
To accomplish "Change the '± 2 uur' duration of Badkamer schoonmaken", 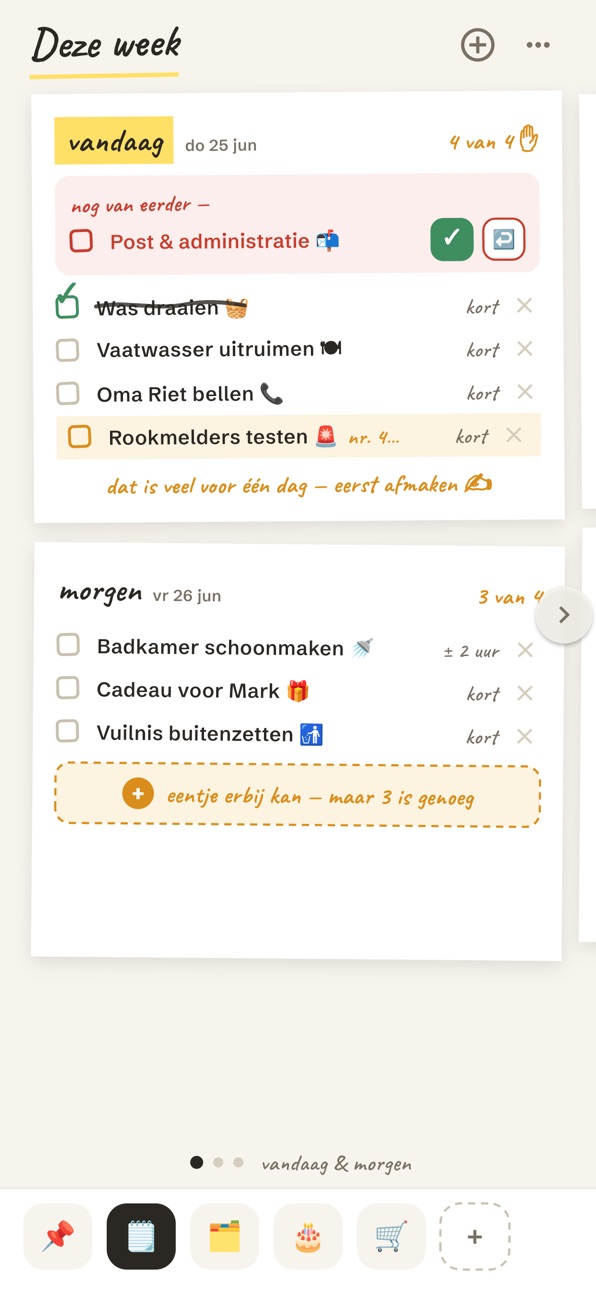I will coord(472,651).
